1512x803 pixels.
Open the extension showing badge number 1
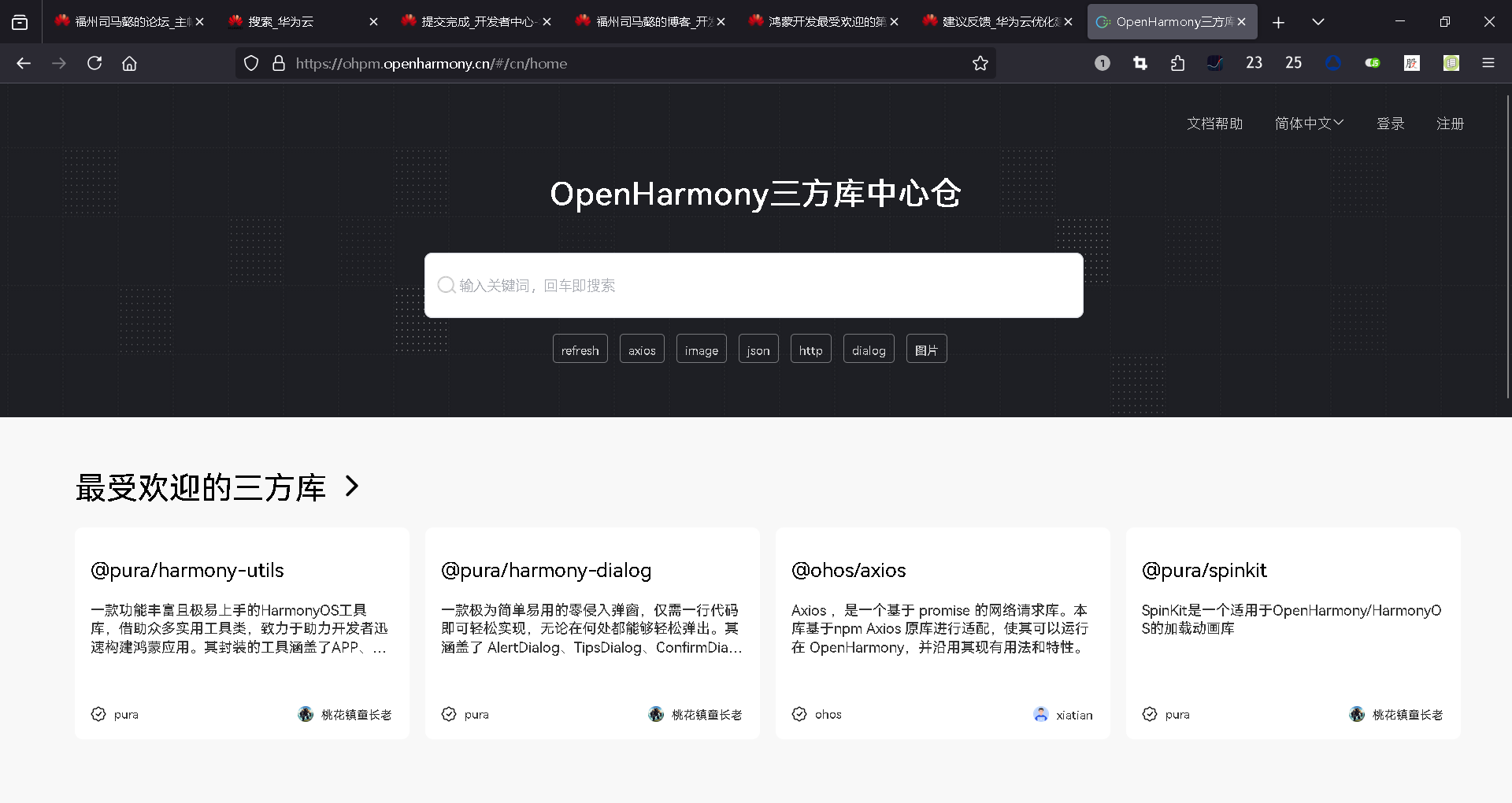1102,63
